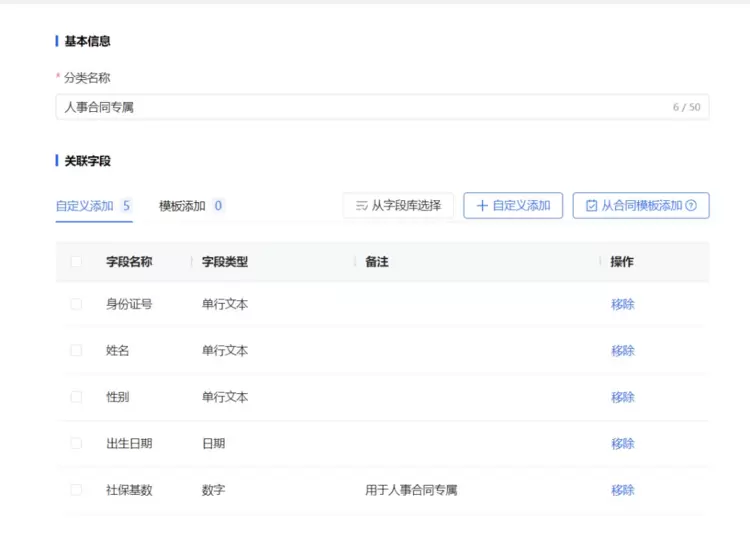Remove the 社保基数 field
This screenshot has height=551, width=750.
tap(622, 490)
